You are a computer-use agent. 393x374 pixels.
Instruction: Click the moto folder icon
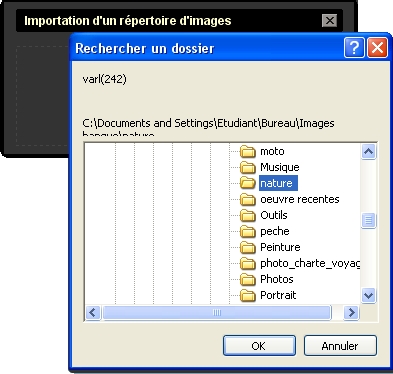tap(248, 152)
